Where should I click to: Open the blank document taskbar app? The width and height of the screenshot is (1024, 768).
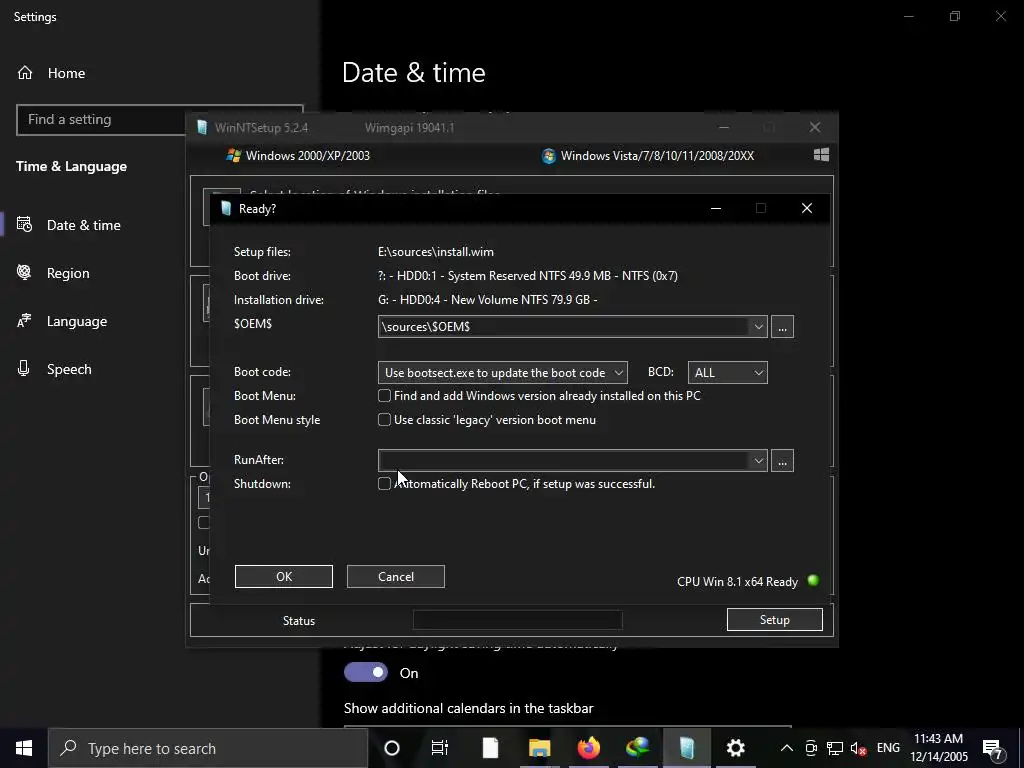click(490, 748)
